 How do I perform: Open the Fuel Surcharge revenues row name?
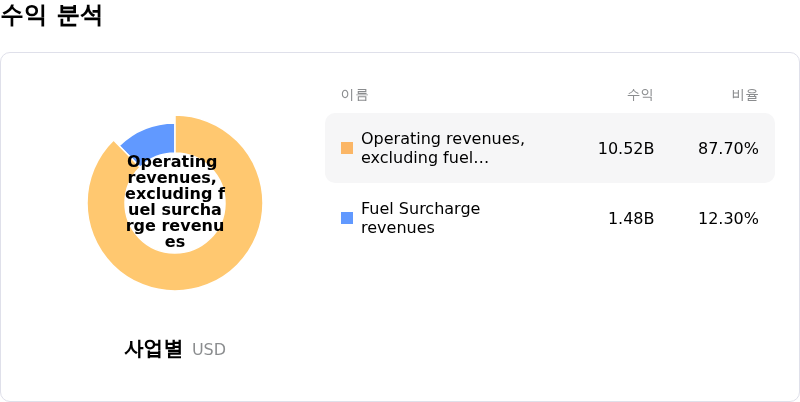click(x=420, y=218)
